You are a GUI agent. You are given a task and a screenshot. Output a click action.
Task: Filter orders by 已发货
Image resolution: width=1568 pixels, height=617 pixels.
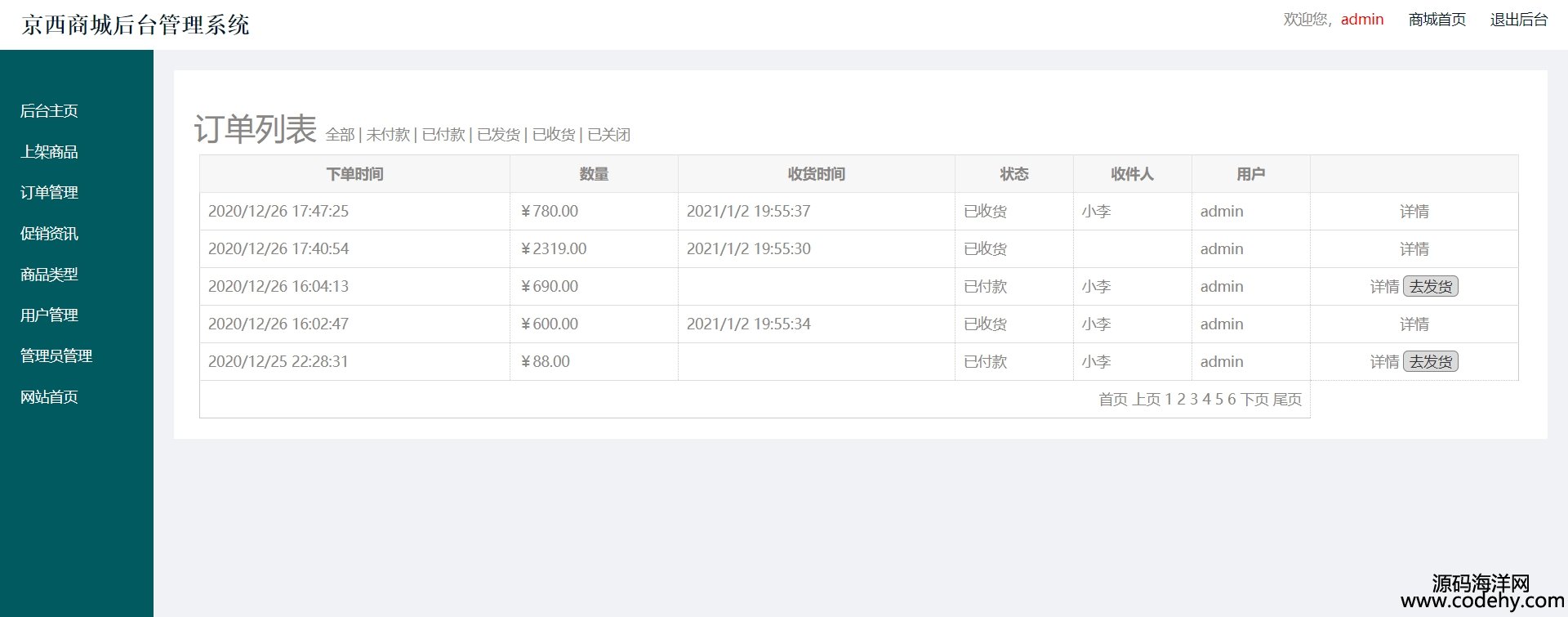(498, 135)
